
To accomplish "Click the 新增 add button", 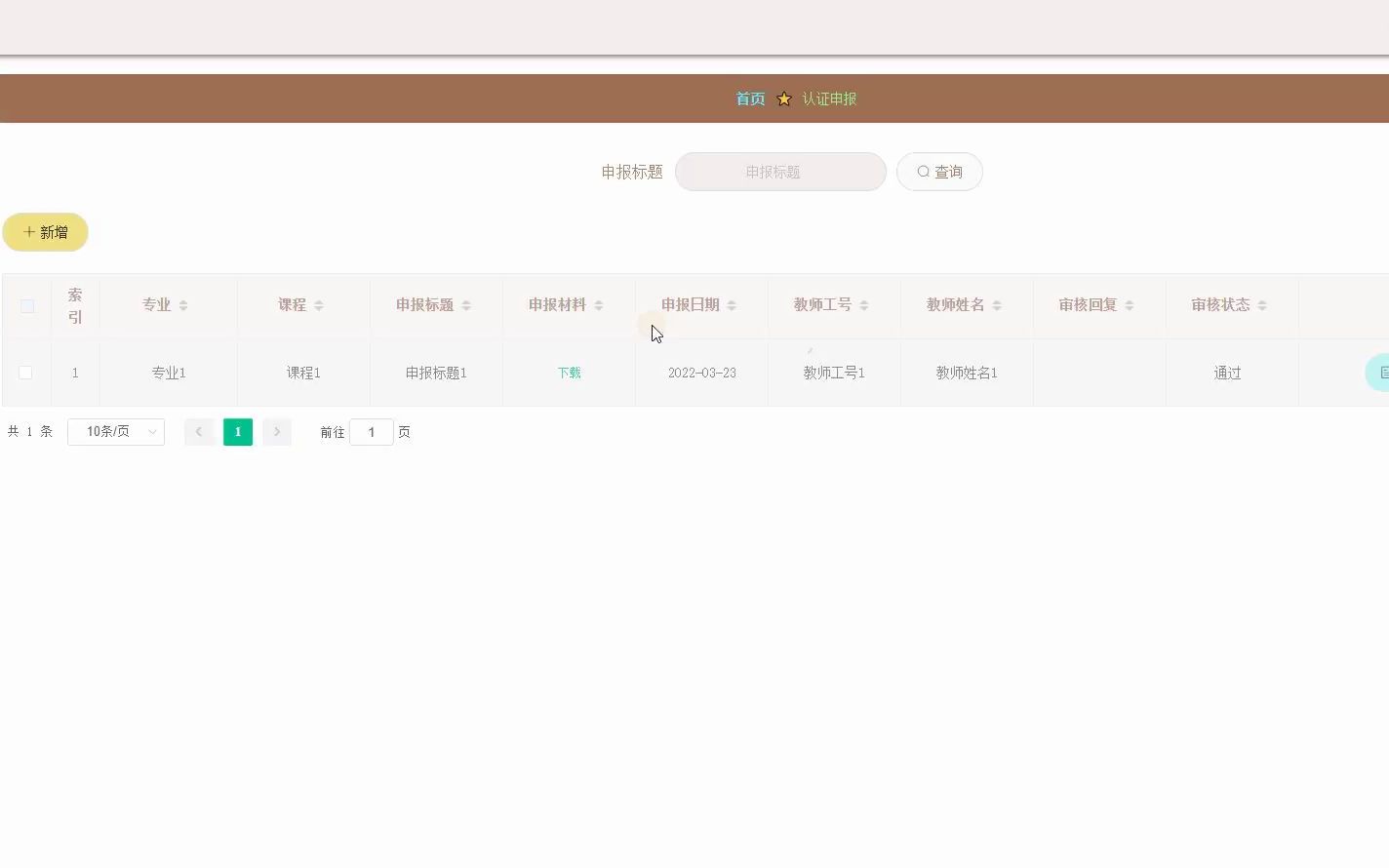I will click(x=45, y=232).
